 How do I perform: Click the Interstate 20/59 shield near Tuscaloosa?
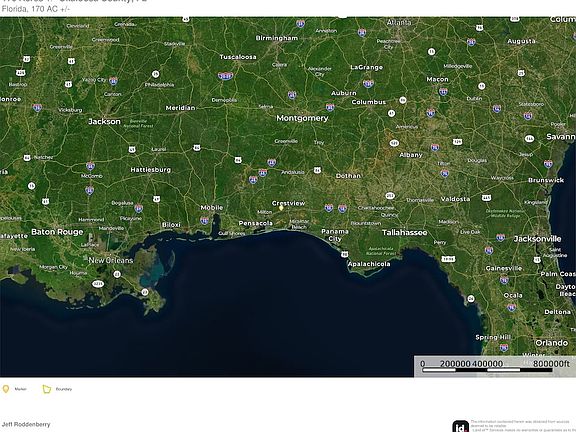coord(225,76)
